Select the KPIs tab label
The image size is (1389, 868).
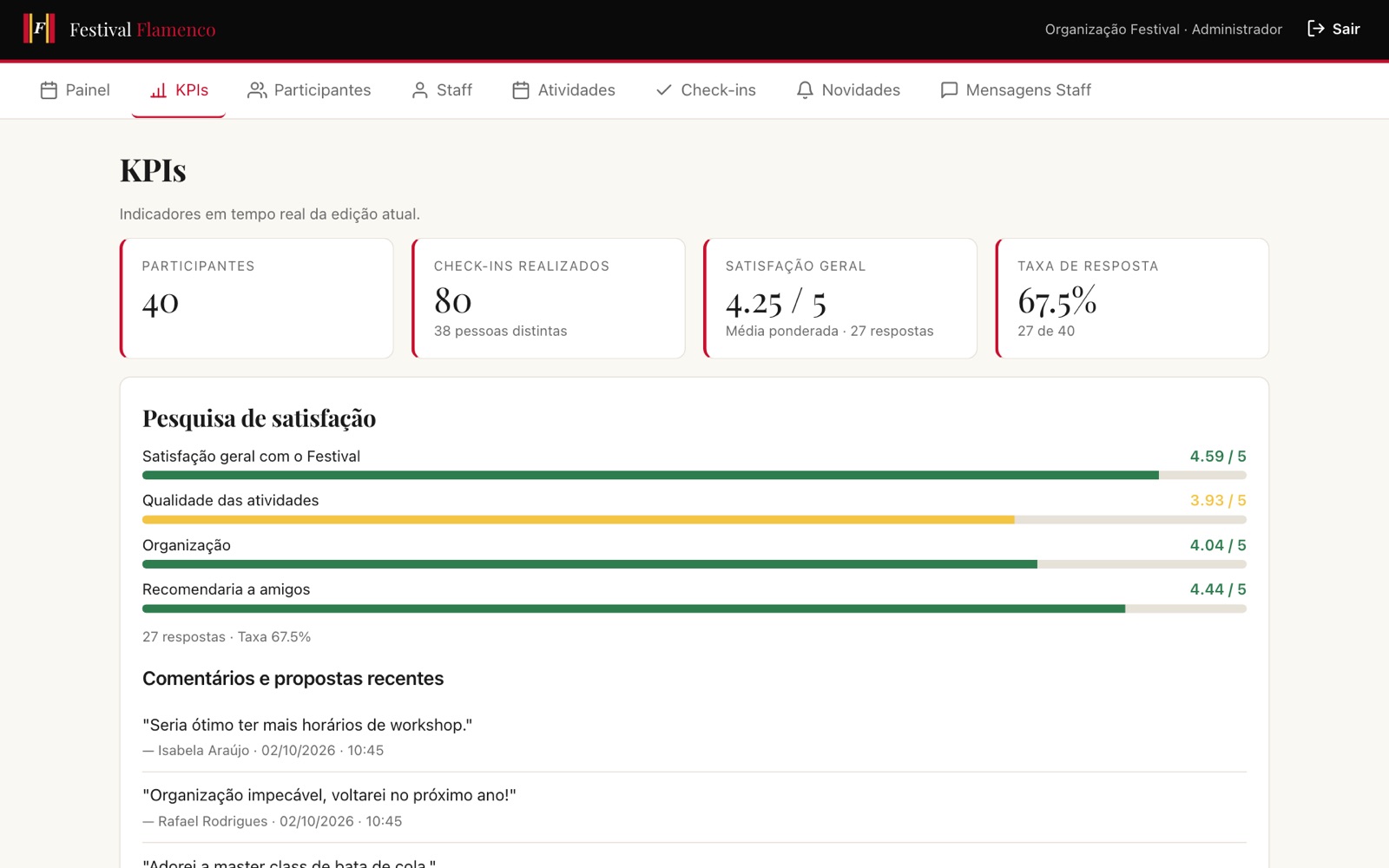pos(192,90)
